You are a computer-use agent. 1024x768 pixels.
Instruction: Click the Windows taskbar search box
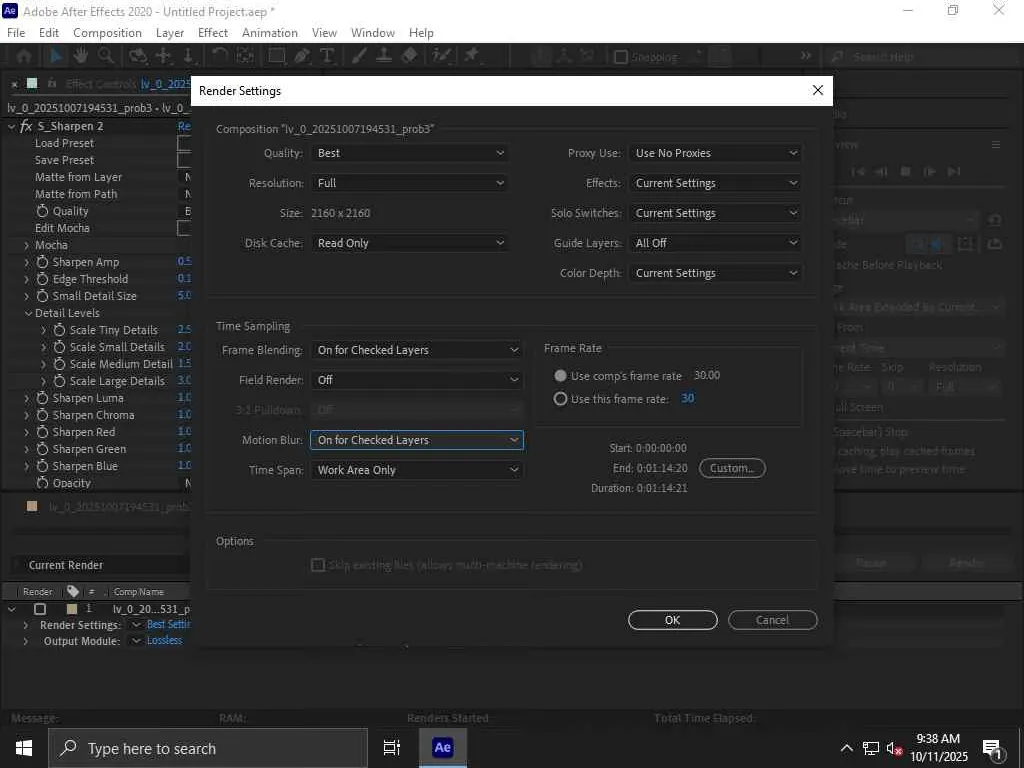pos(208,748)
